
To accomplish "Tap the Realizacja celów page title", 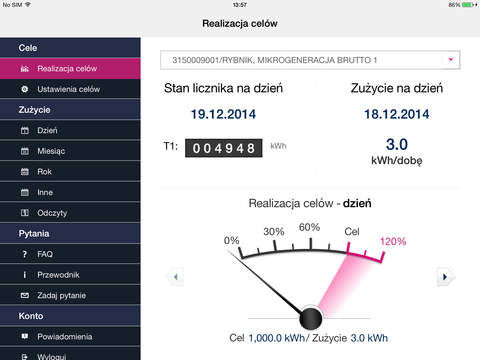I will [x=240, y=23].
